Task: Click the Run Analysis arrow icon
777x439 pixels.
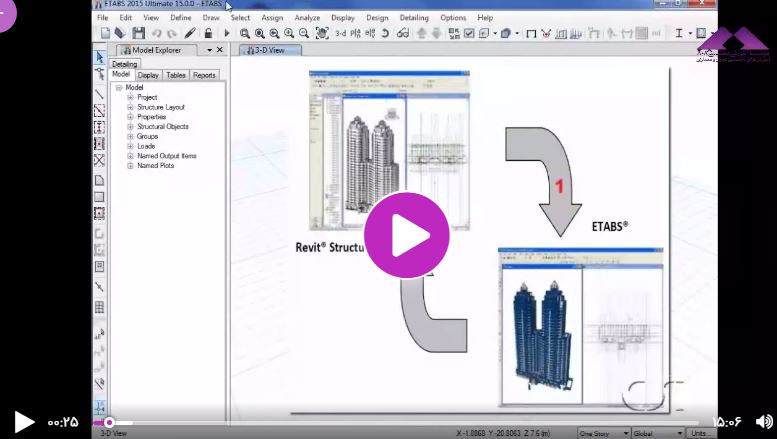Action: coord(227,33)
